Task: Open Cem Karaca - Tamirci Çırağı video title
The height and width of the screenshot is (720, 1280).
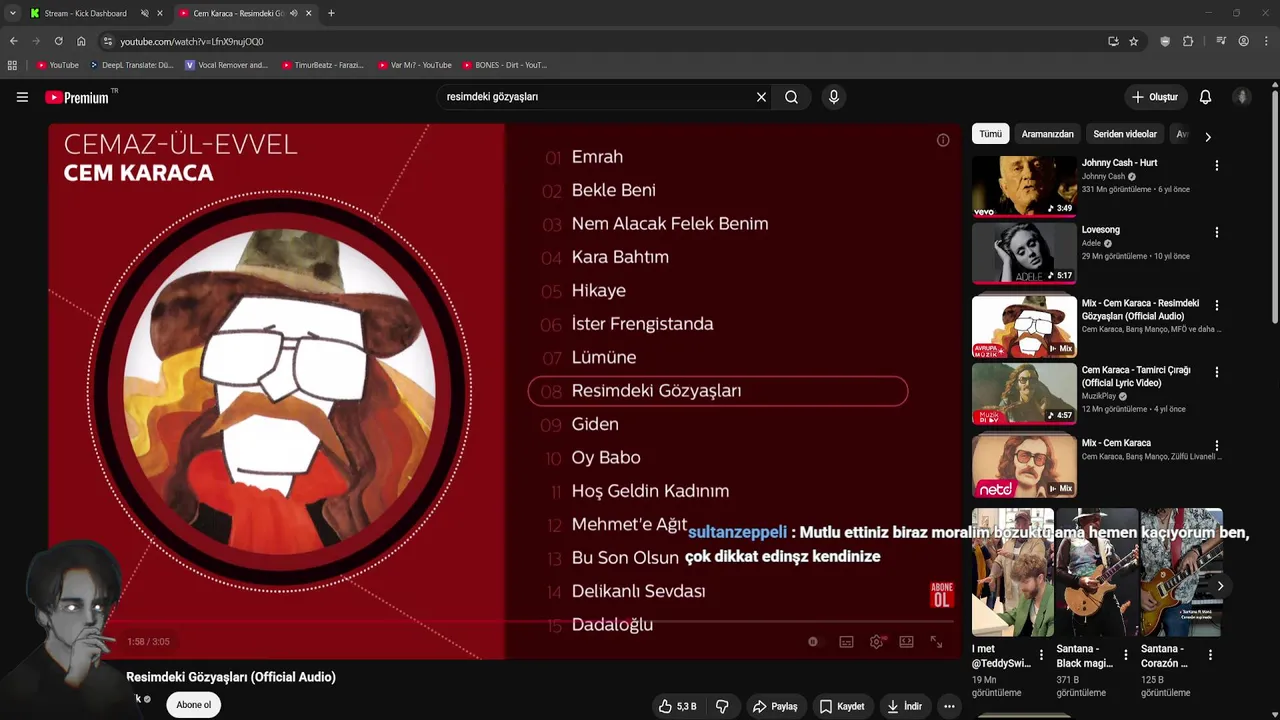Action: pyautogui.click(x=1136, y=376)
